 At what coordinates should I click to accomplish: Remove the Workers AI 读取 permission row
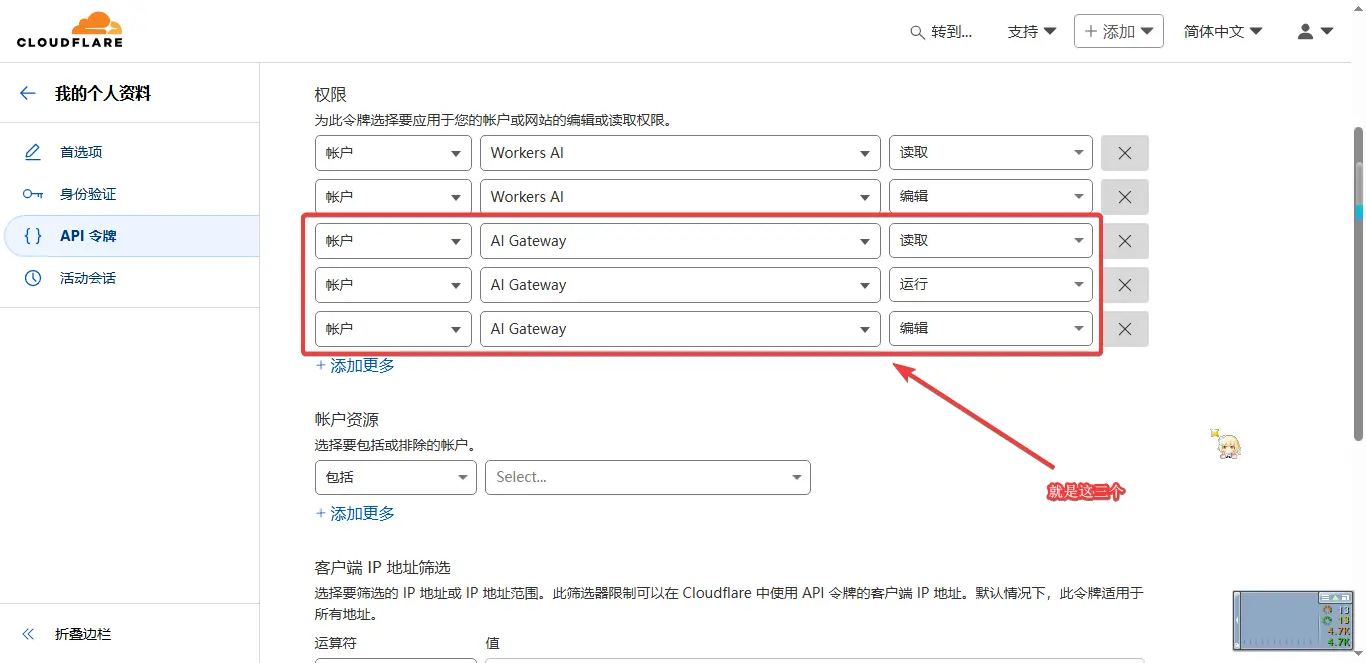click(1125, 153)
